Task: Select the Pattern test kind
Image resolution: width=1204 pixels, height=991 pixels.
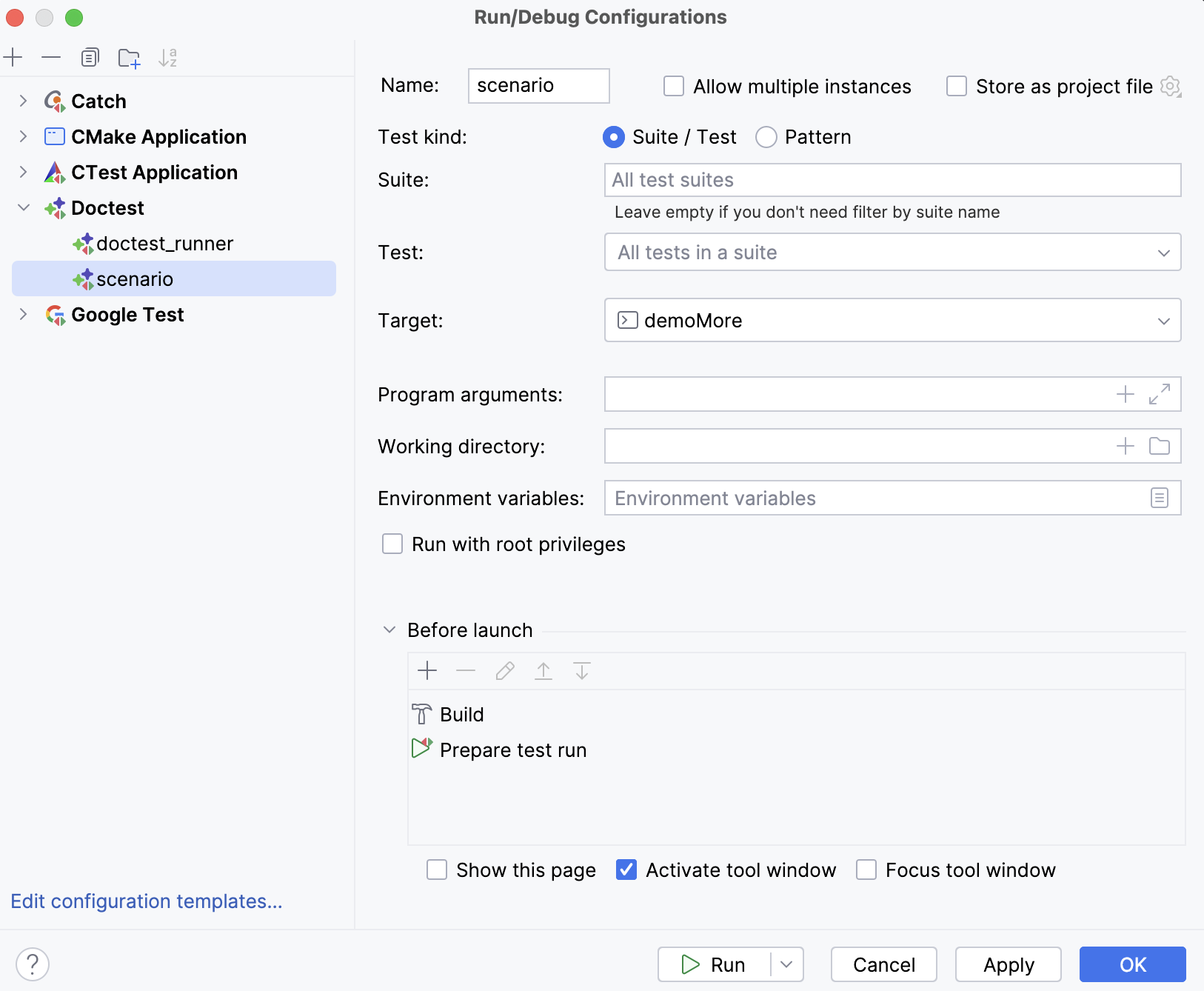Action: click(x=767, y=137)
